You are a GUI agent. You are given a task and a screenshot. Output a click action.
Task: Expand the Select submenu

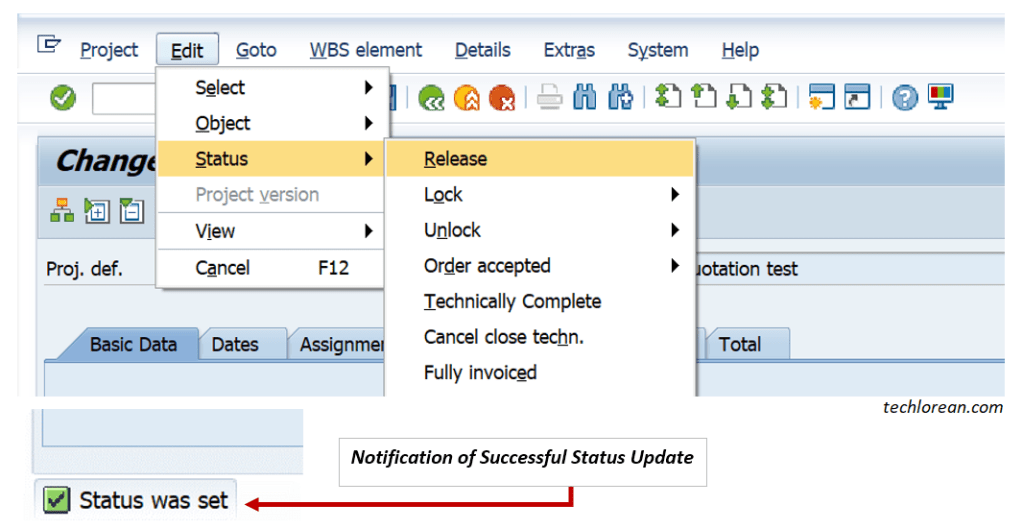[x=272, y=87]
